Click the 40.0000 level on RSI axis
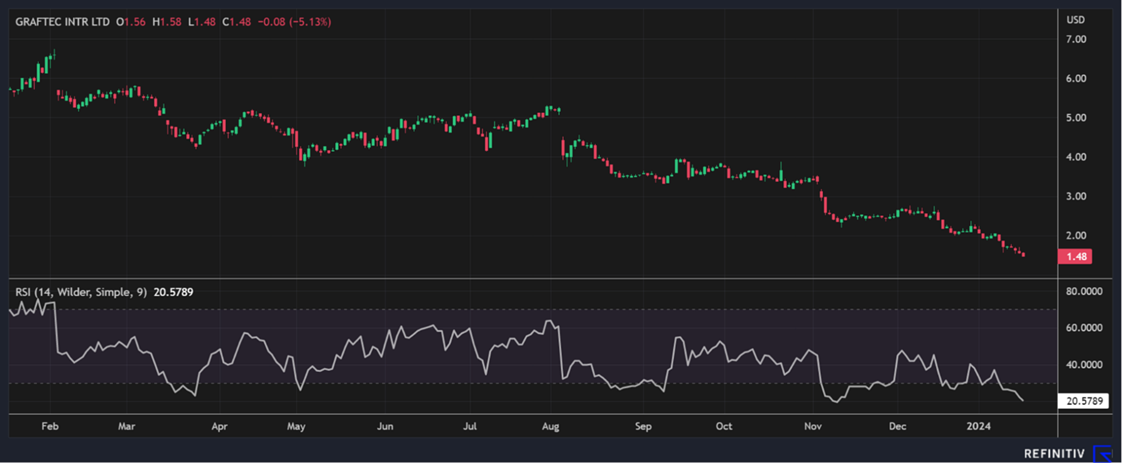Viewport: 1122px width, 463px height. (1084, 365)
